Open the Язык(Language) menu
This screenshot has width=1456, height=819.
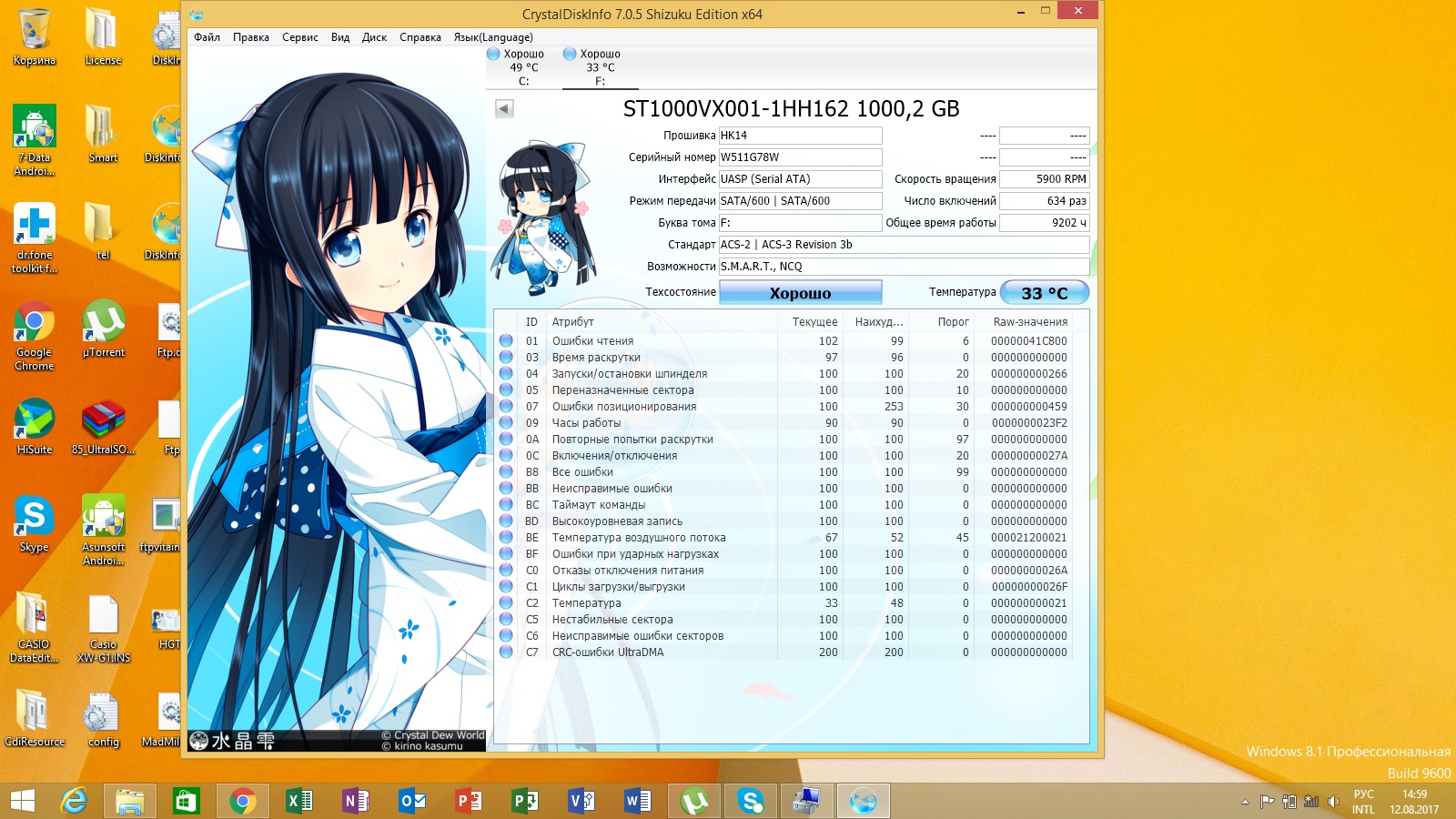click(x=493, y=37)
